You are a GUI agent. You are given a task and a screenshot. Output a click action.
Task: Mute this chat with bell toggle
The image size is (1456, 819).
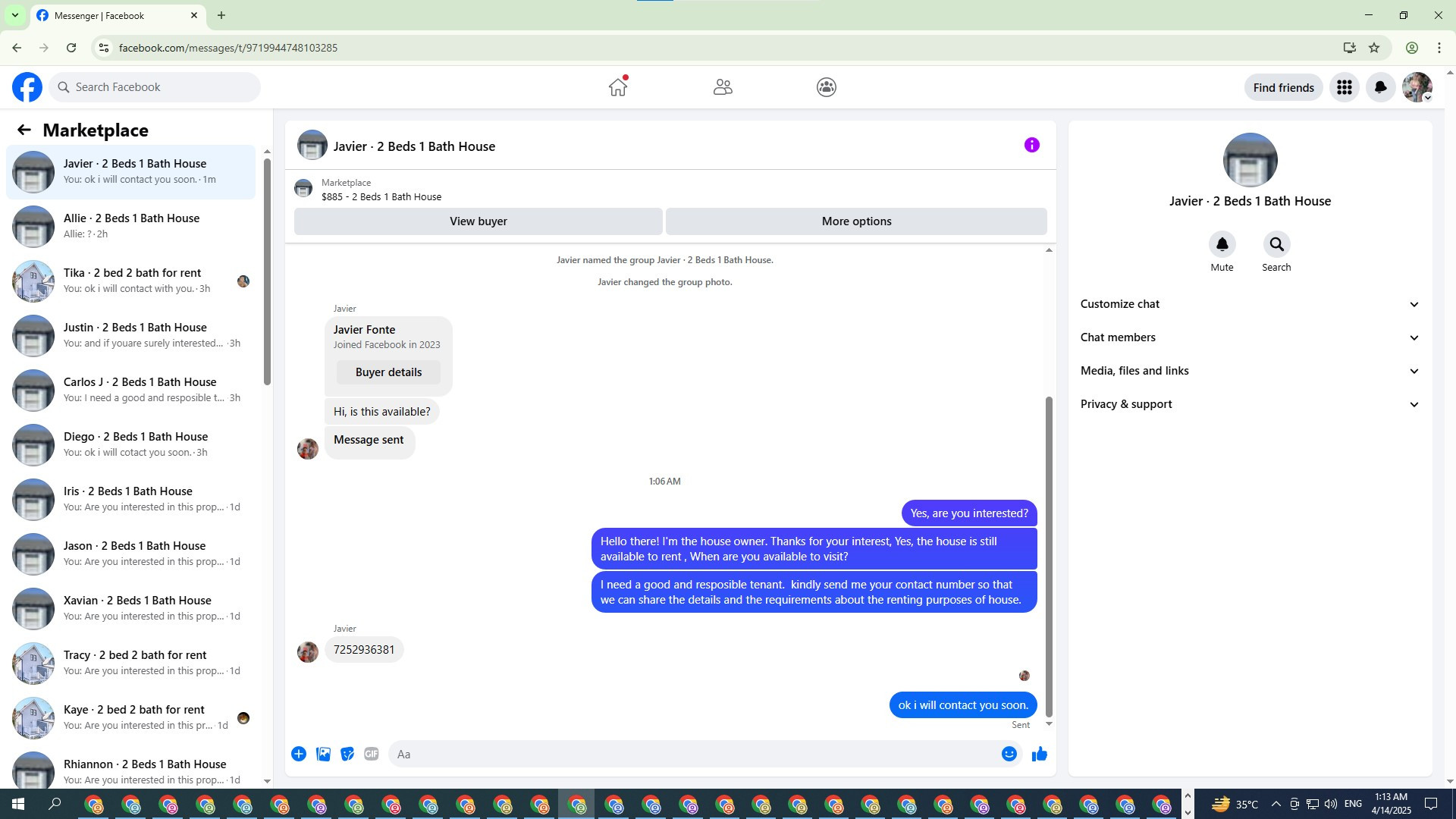click(1222, 244)
